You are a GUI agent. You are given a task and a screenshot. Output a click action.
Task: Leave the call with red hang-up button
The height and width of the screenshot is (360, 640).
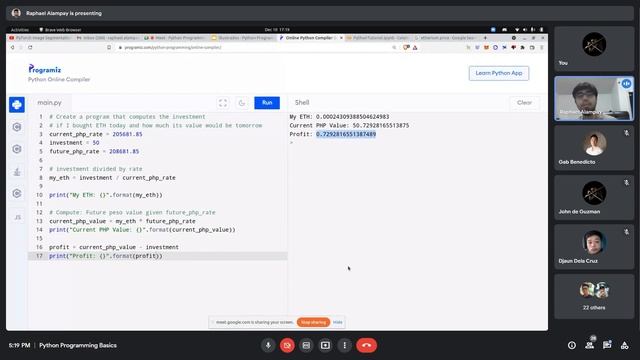point(367,345)
